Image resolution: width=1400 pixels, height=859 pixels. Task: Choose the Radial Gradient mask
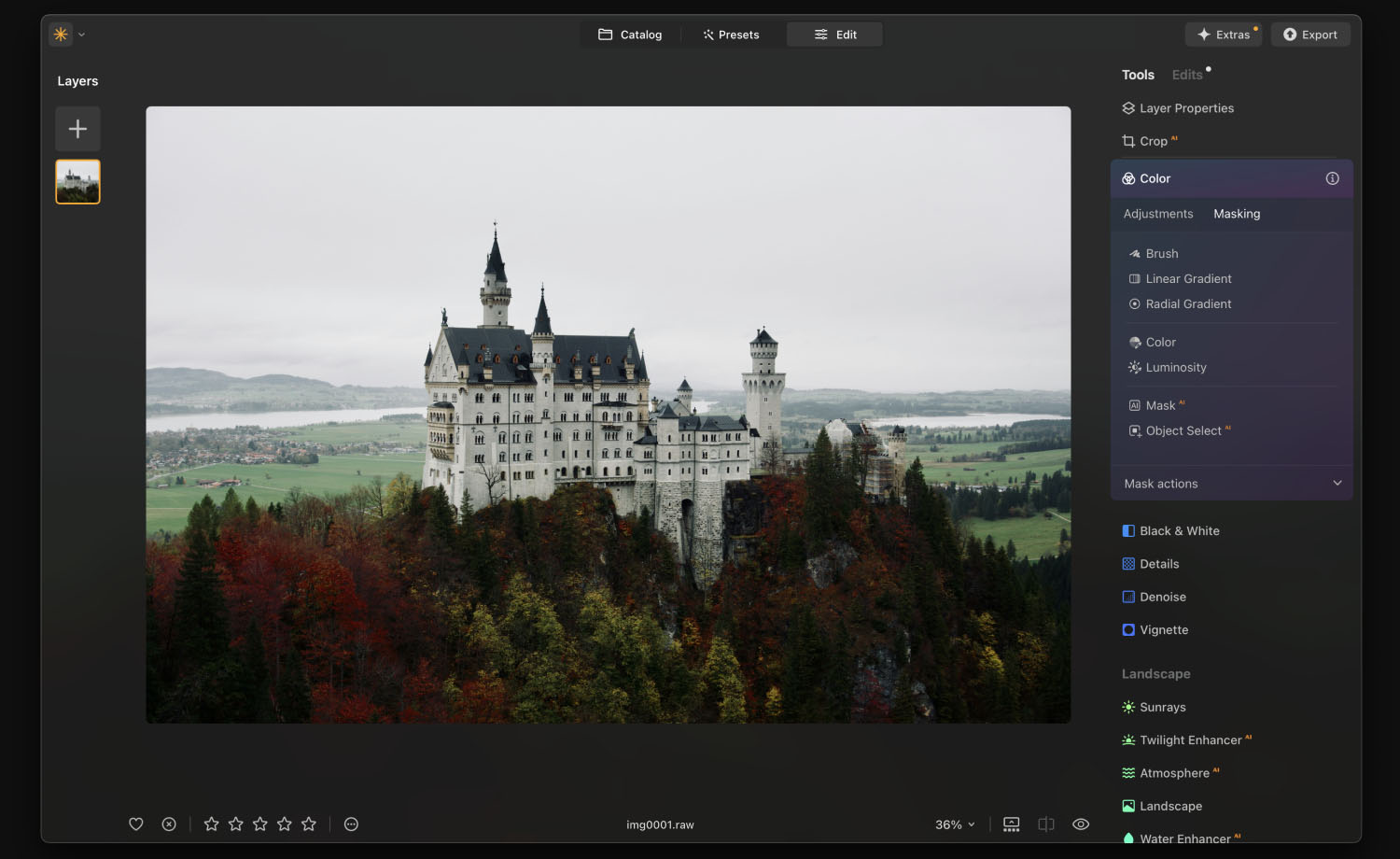(x=1187, y=304)
